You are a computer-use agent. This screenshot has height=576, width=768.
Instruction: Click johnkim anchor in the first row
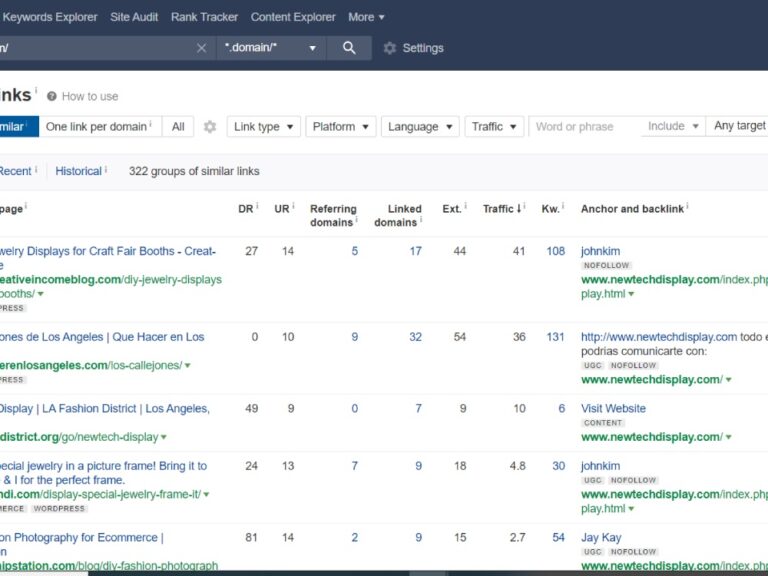click(600, 251)
